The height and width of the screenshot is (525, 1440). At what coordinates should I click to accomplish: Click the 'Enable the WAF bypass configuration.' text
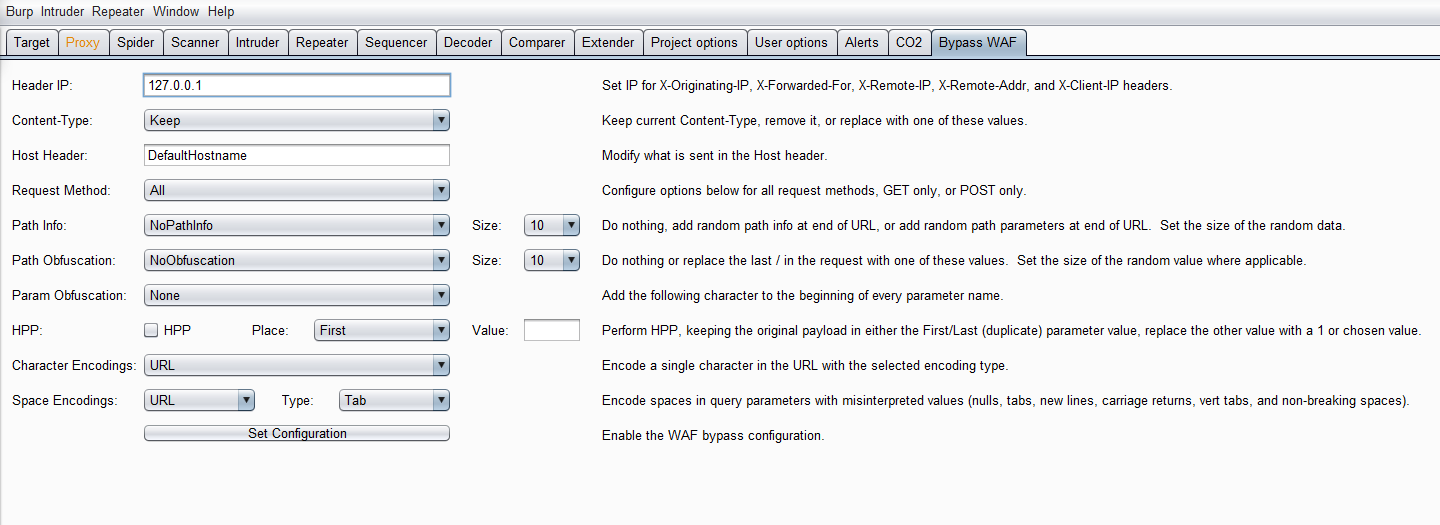713,436
